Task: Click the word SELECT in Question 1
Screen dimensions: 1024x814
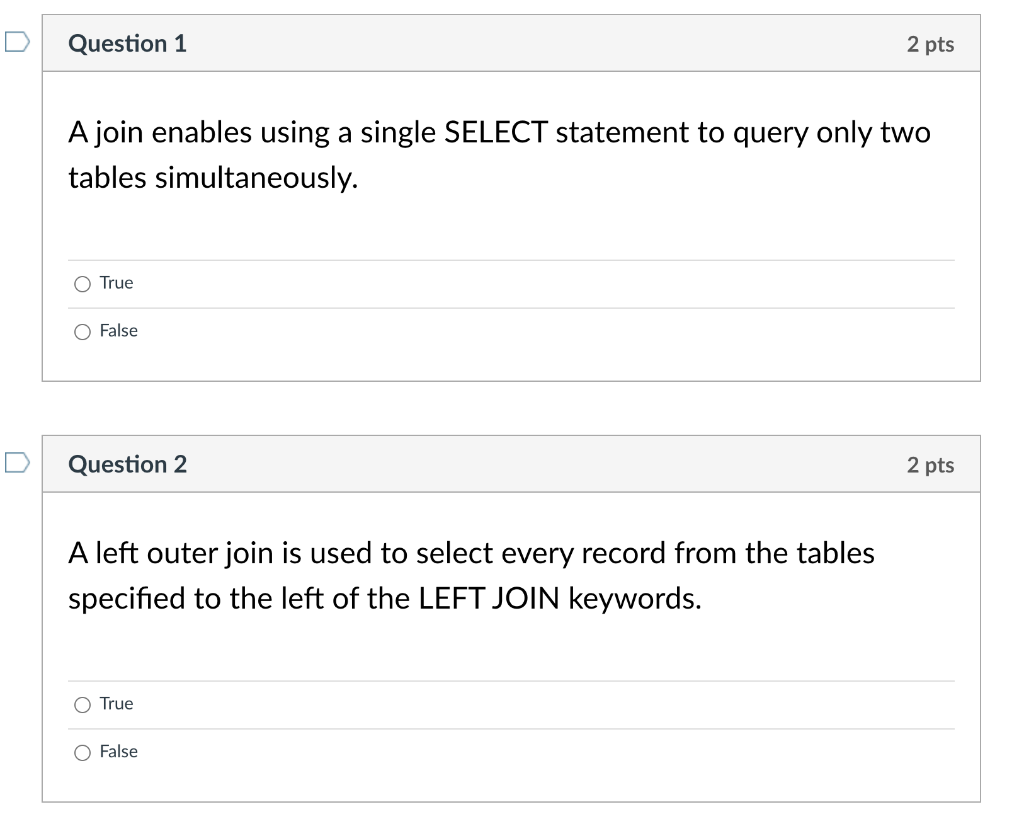Action: point(496,132)
